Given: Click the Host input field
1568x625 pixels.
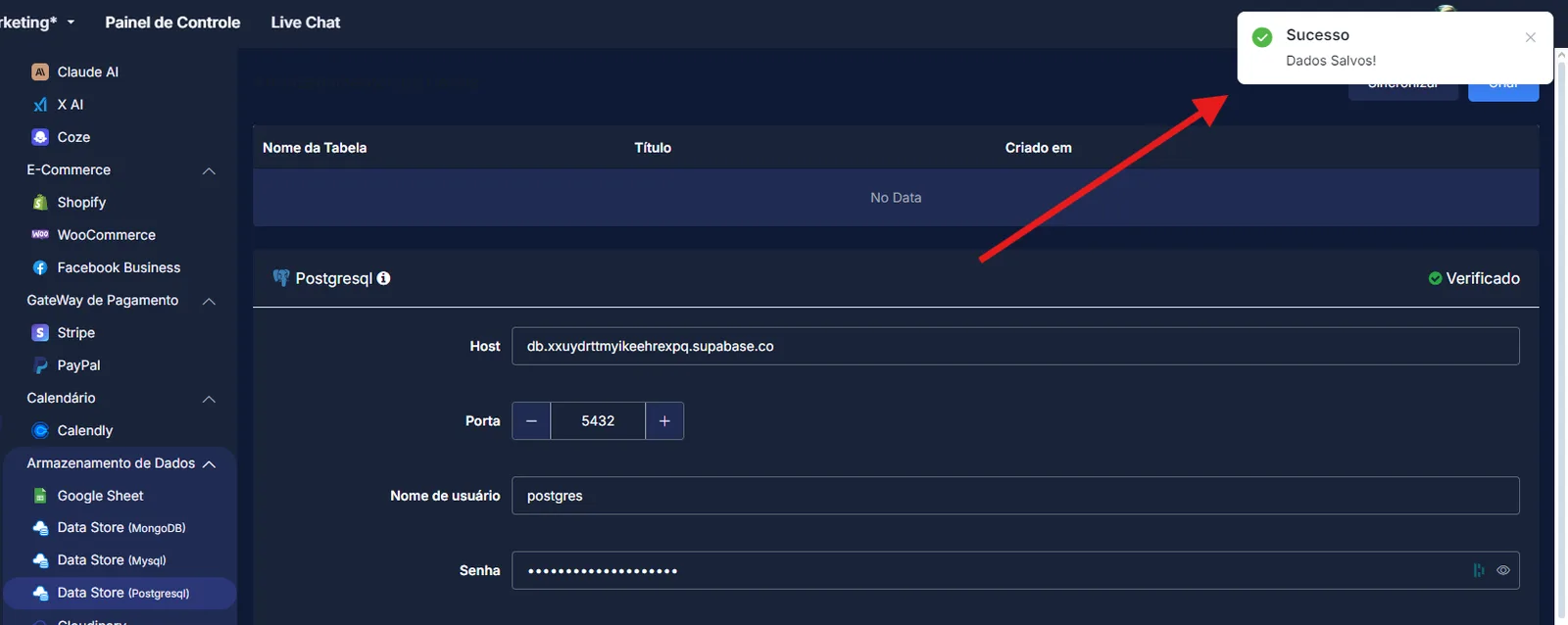Looking at the screenshot, I should (1015, 346).
